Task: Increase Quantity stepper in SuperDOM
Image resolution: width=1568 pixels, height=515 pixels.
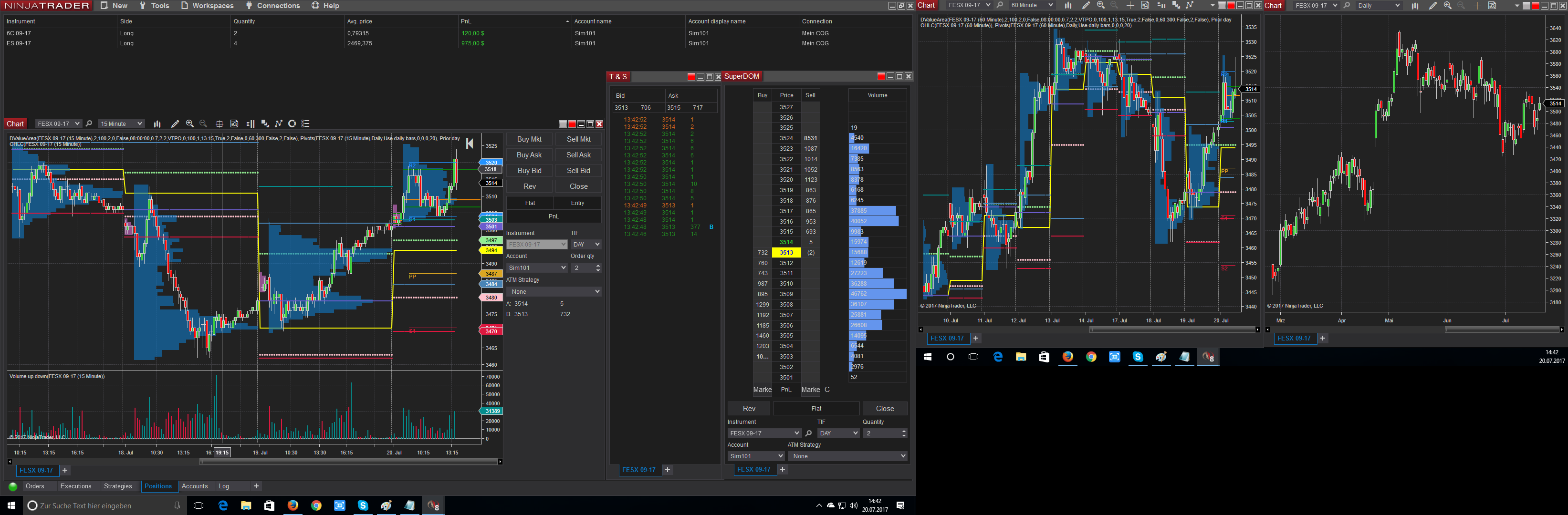Action: point(903,431)
